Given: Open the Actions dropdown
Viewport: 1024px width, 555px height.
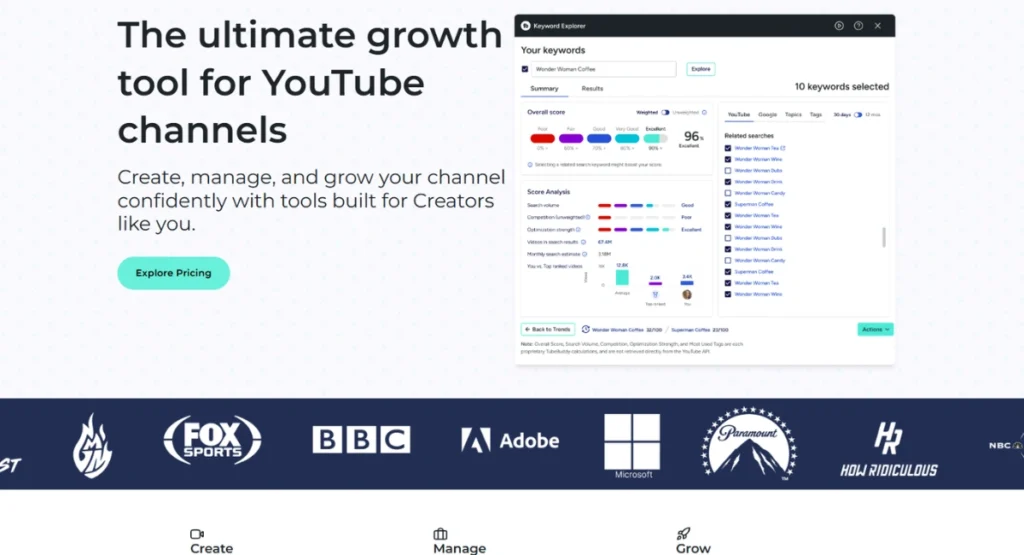Looking at the screenshot, I should 875,330.
